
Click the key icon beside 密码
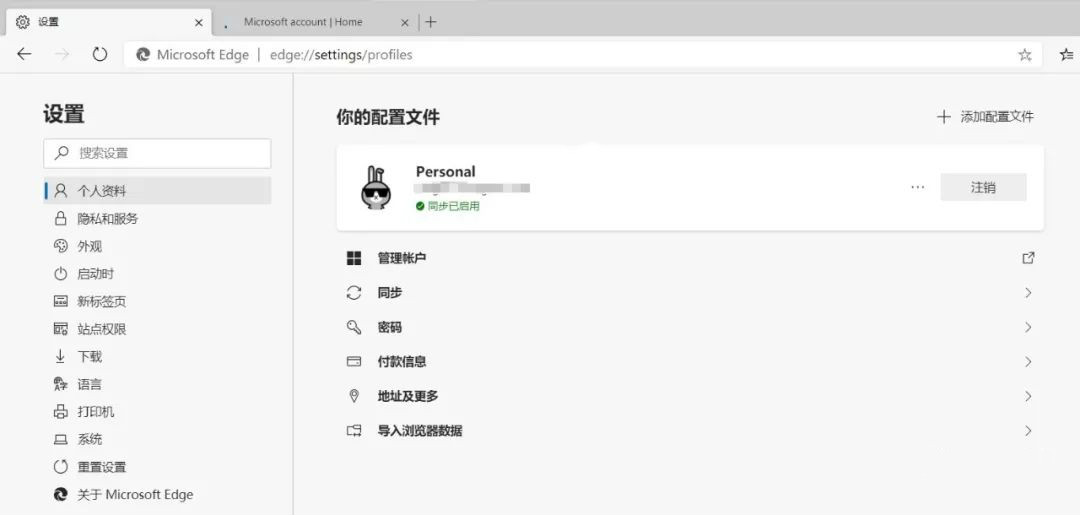pyautogui.click(x=354, y=327)
